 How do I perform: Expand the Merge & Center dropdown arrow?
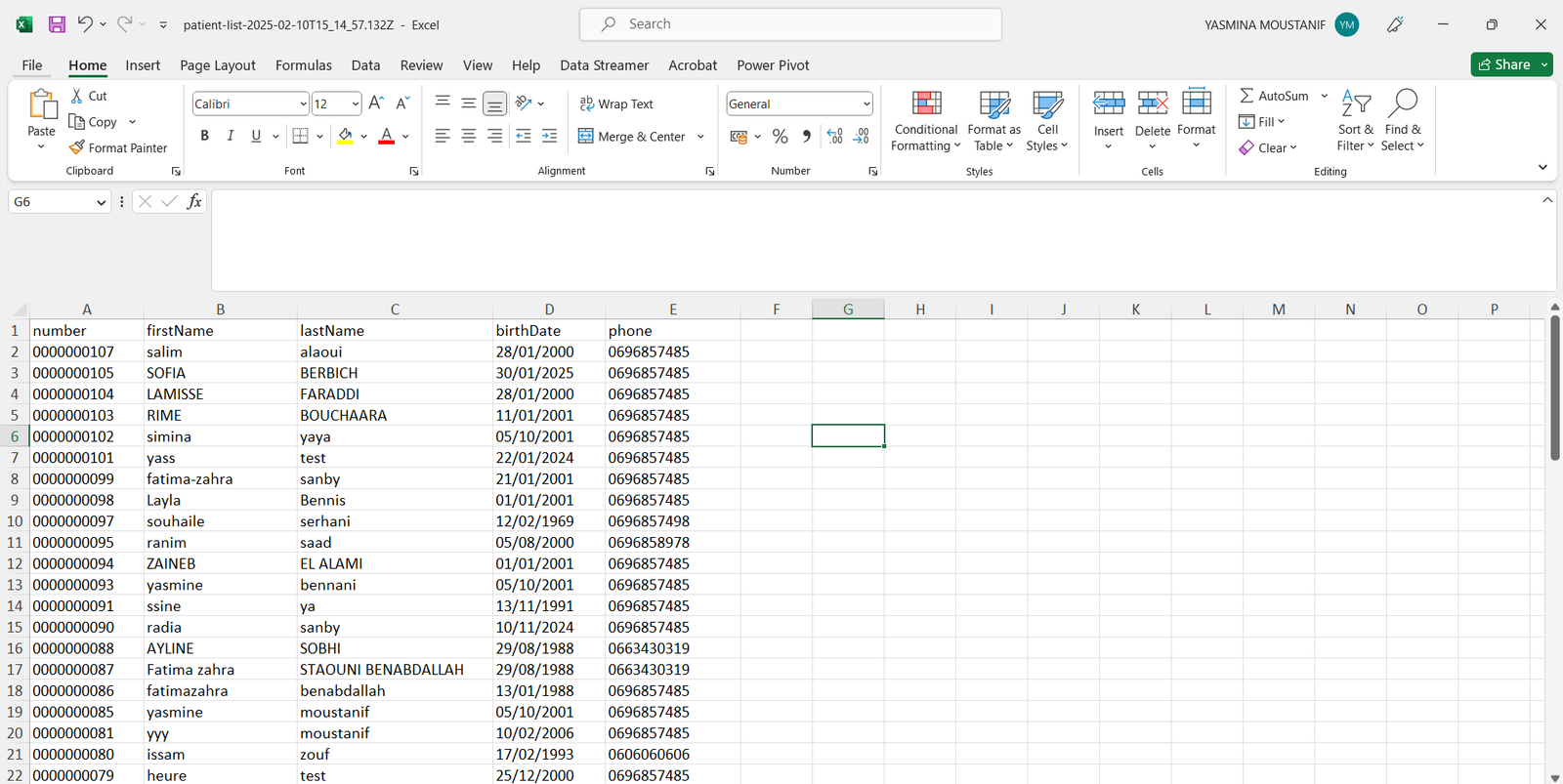(x=700, y=137)
